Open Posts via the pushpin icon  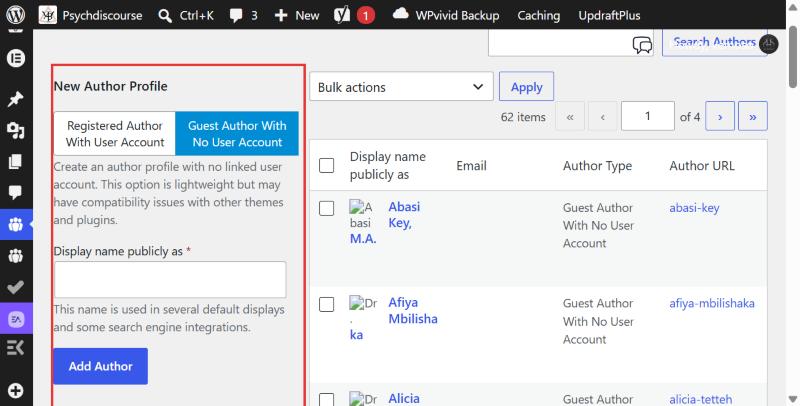pos(16,99)
